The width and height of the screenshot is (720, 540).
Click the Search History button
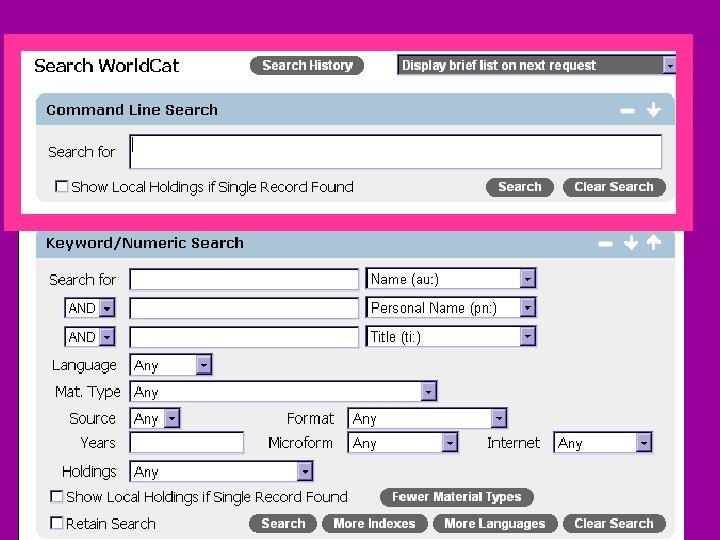click(x=307, y=65)
